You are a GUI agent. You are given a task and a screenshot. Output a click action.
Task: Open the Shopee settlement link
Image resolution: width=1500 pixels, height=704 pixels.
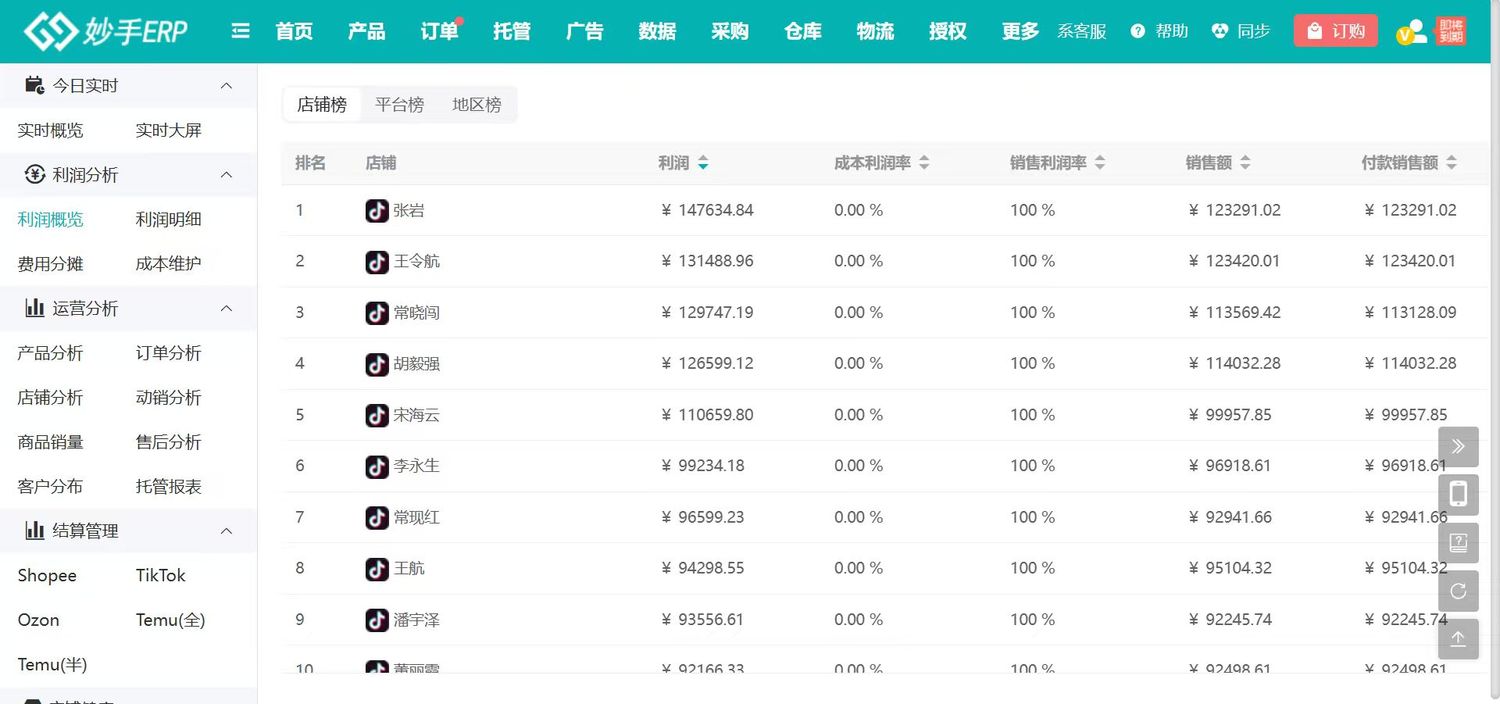[47, 575]
